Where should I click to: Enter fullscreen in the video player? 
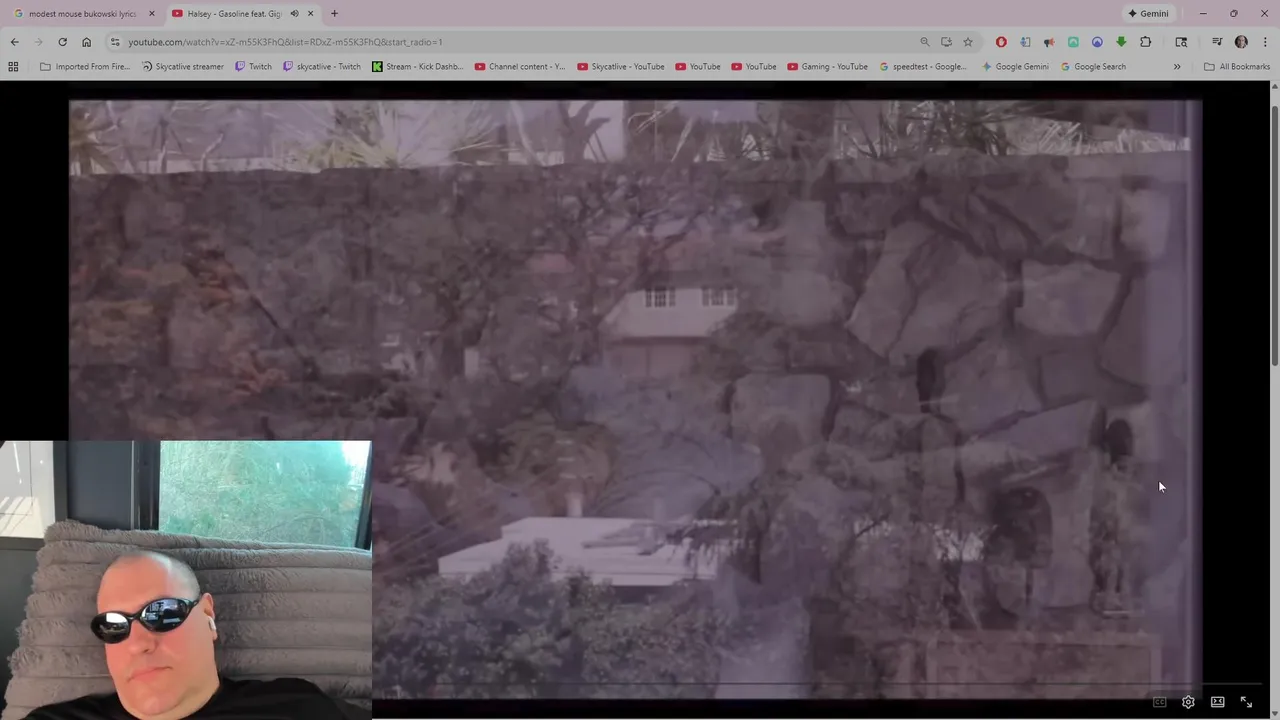[1246, 702]
